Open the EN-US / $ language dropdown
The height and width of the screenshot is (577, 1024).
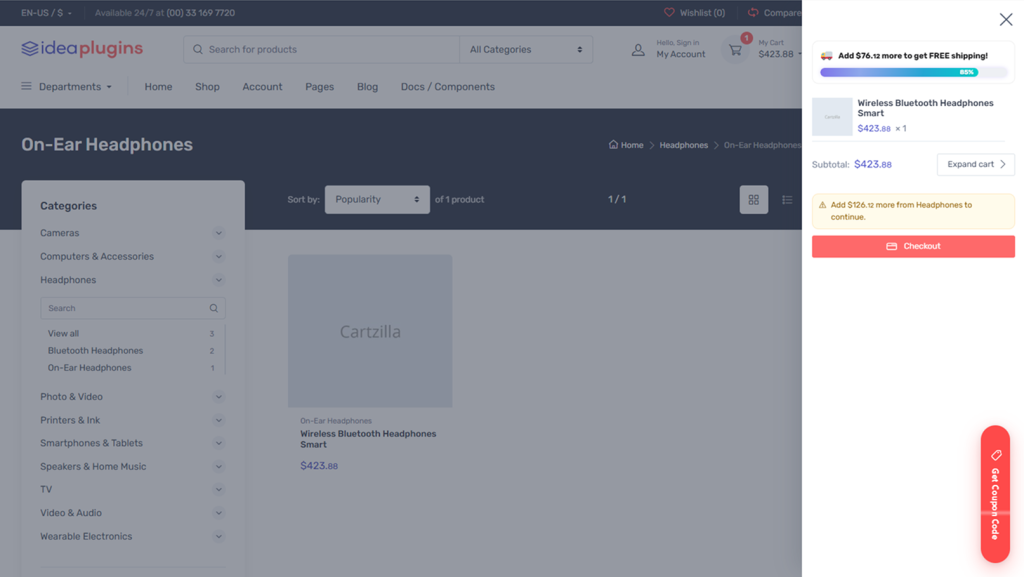[46, 12]
